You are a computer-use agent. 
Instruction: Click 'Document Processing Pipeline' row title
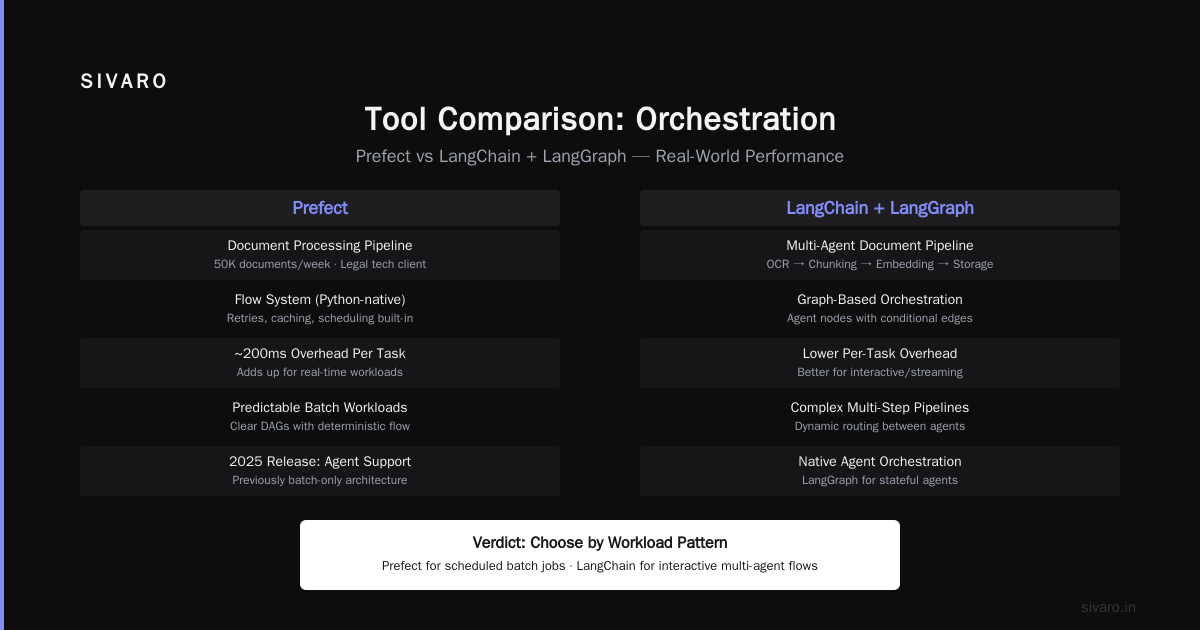320,245
